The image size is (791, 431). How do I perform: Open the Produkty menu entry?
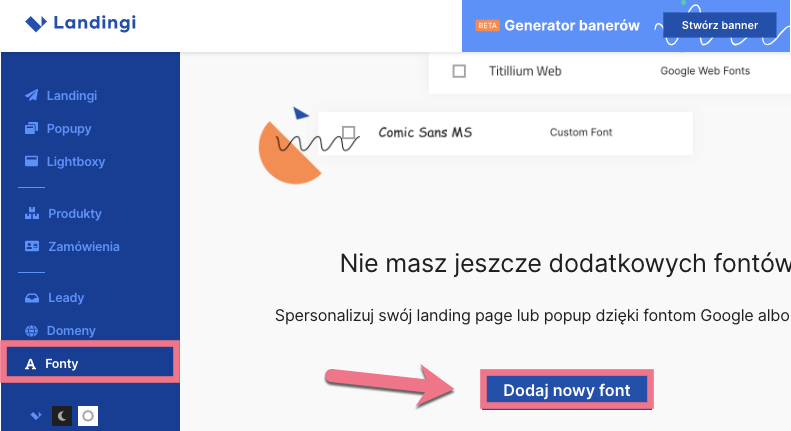pyautogui.click(x=75, y=213)
